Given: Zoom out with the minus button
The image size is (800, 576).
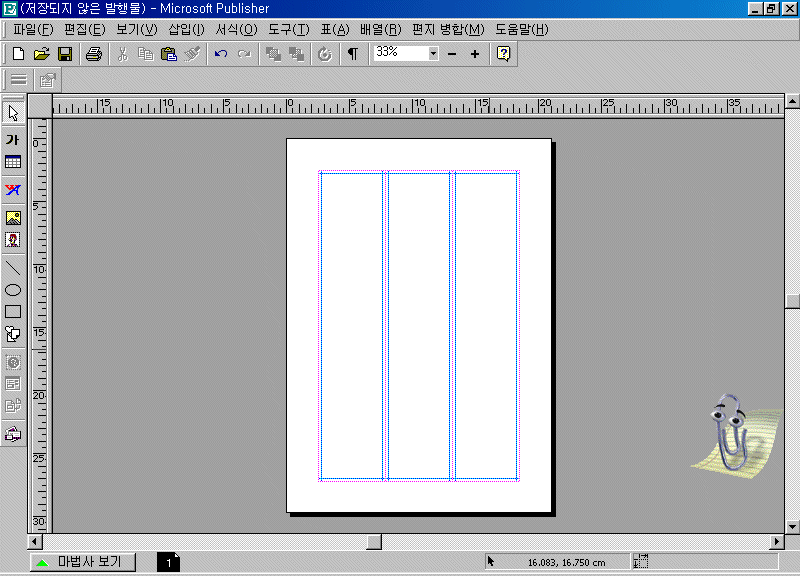Looking at the screenshot, I should 452,54.
